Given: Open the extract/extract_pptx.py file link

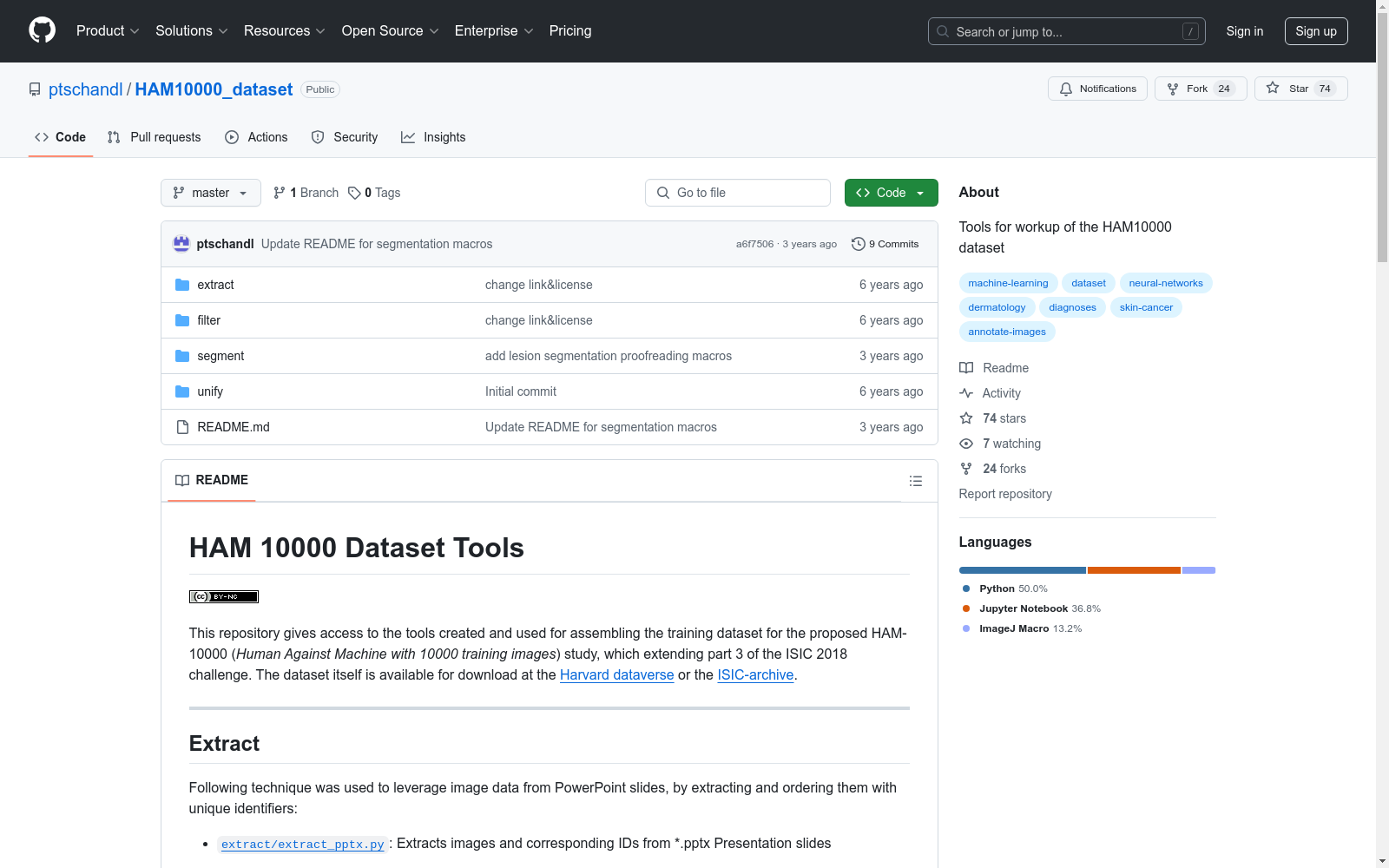Looking at the screenshot, I should 302,844.
